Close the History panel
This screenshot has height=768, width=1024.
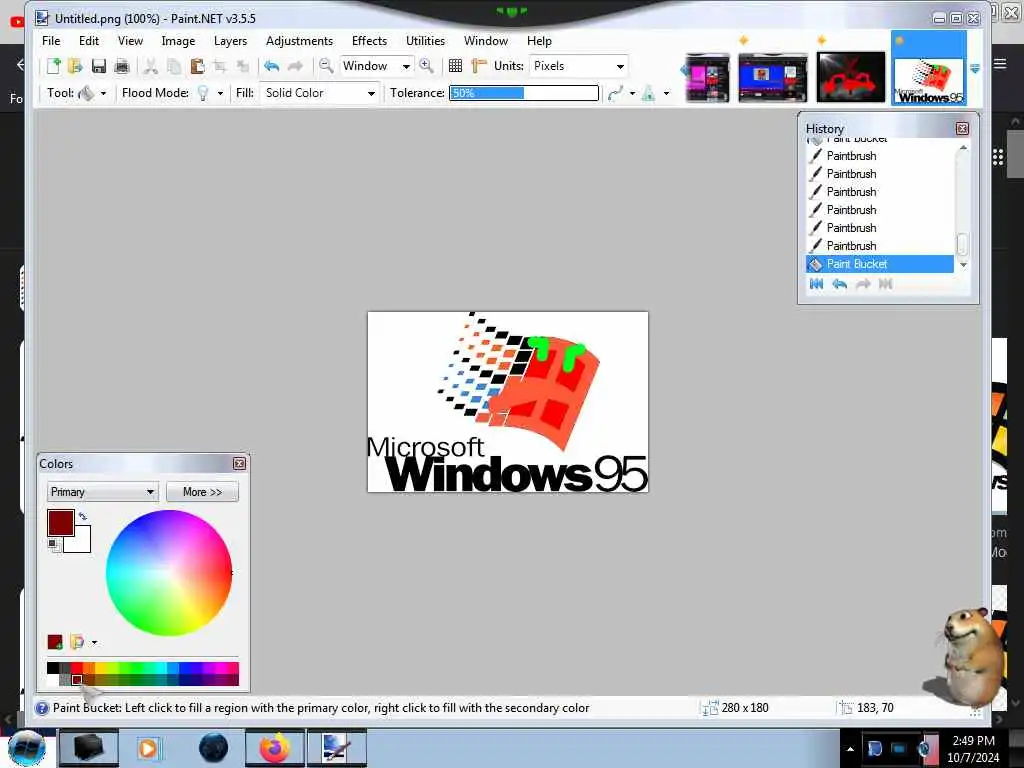click(962, 129)
